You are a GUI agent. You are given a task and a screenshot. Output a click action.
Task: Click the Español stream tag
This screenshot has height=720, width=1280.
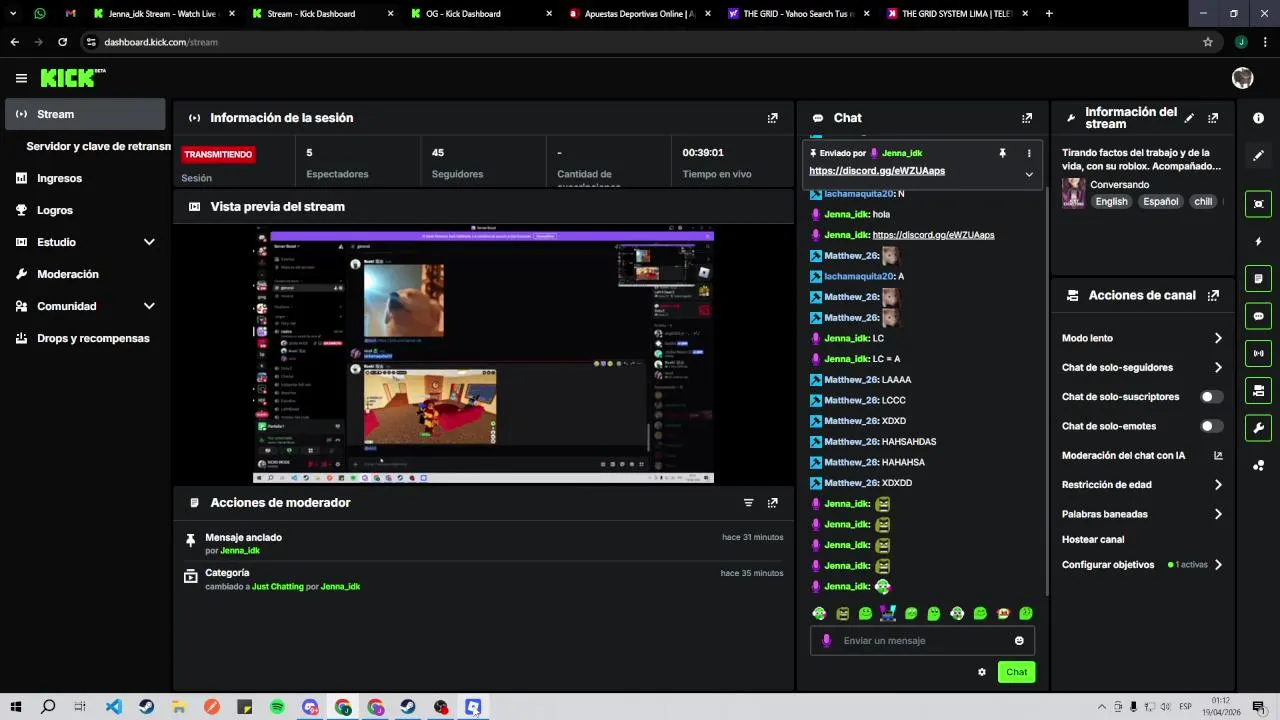pos(1160,202)
